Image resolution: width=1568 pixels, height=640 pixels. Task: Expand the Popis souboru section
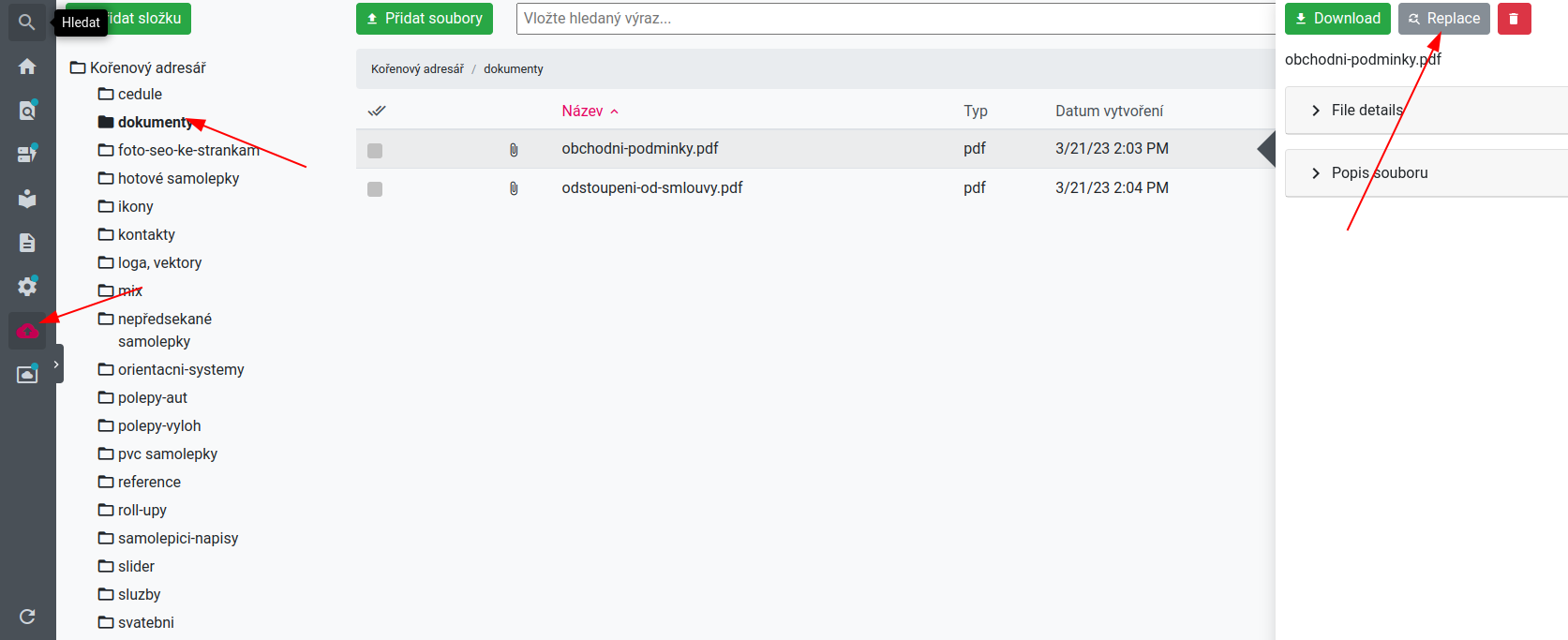click(1379, 173)
